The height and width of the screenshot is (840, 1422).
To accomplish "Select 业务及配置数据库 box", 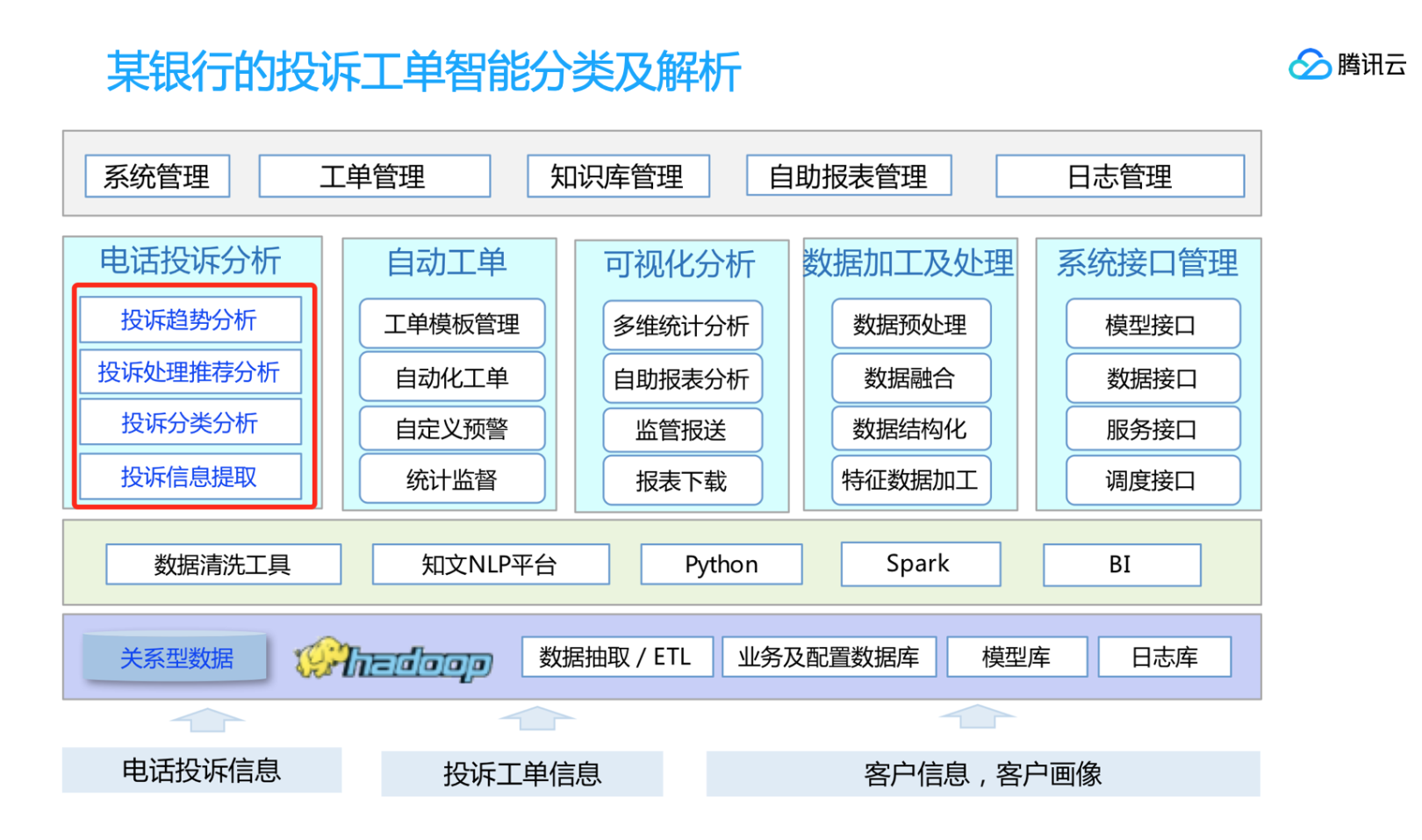I will [x=829, y=657].
